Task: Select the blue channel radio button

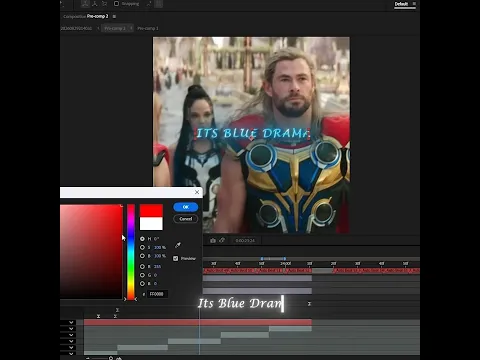Action: pyautogui.click(x=142, y=283)
